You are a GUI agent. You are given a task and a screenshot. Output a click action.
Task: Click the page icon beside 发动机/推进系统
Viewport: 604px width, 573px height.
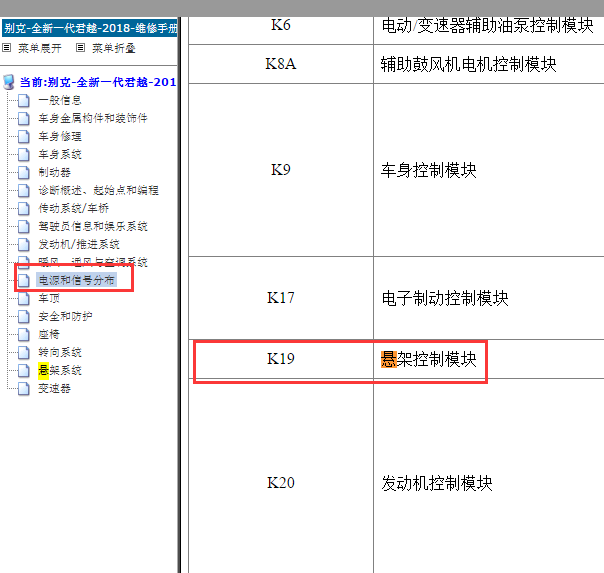(24, 245)
